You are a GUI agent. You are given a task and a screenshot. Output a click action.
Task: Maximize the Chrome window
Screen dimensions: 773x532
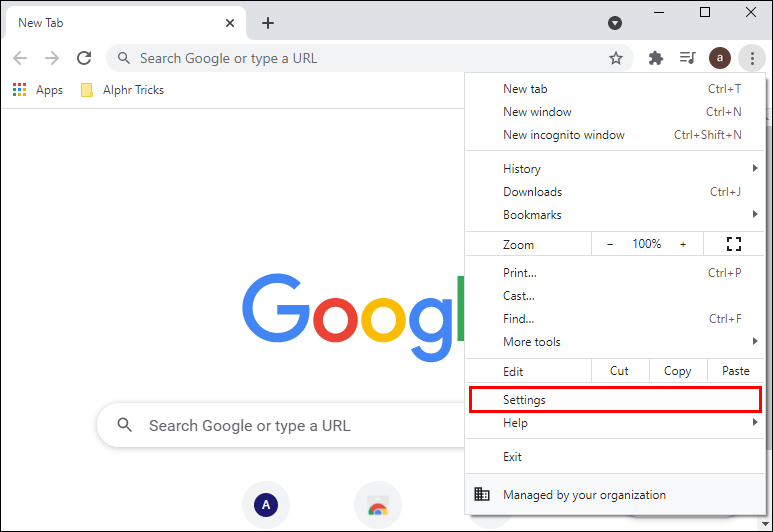[705, 12]
